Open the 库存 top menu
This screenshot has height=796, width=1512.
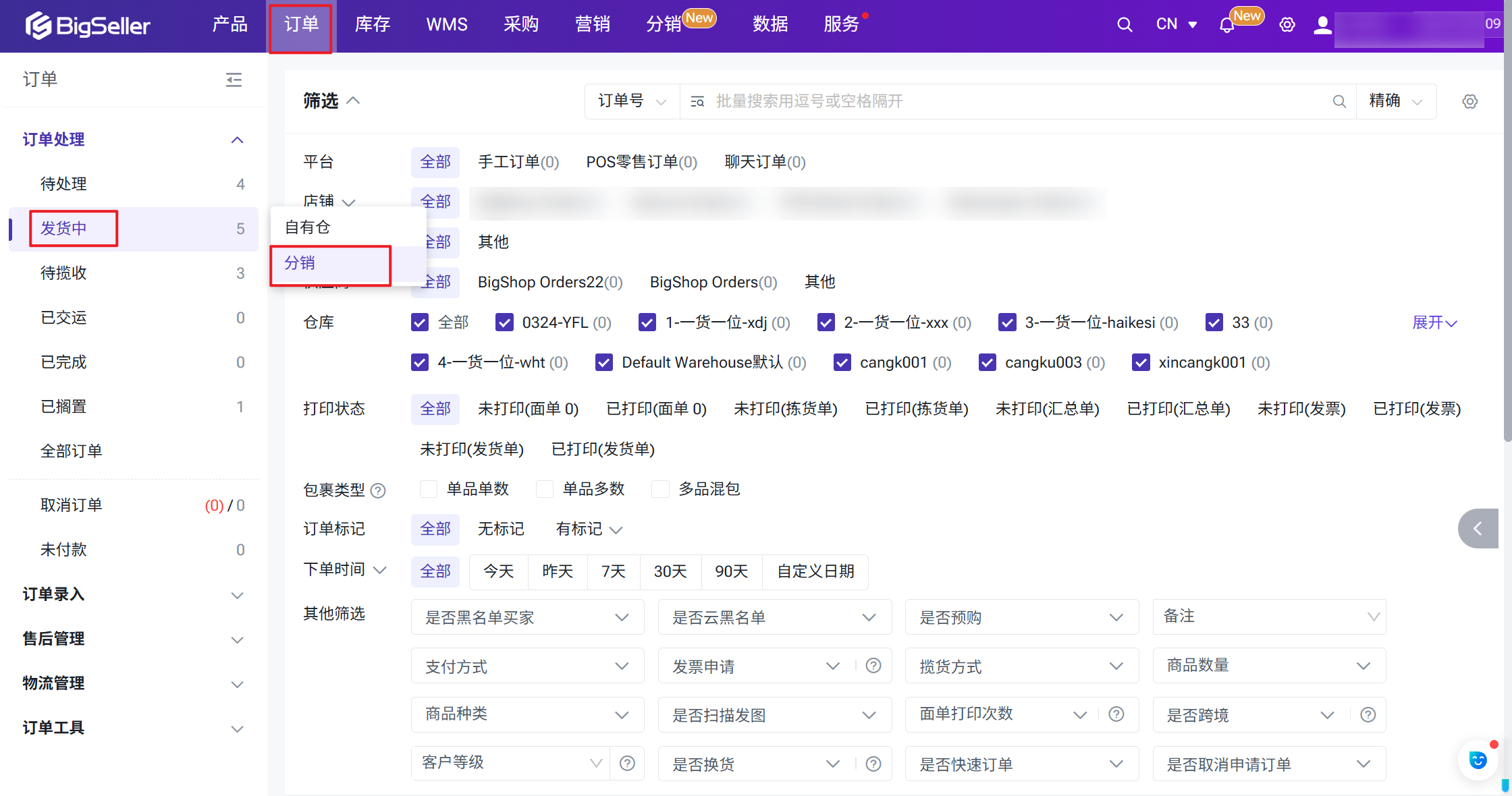(x=373, y=25)
